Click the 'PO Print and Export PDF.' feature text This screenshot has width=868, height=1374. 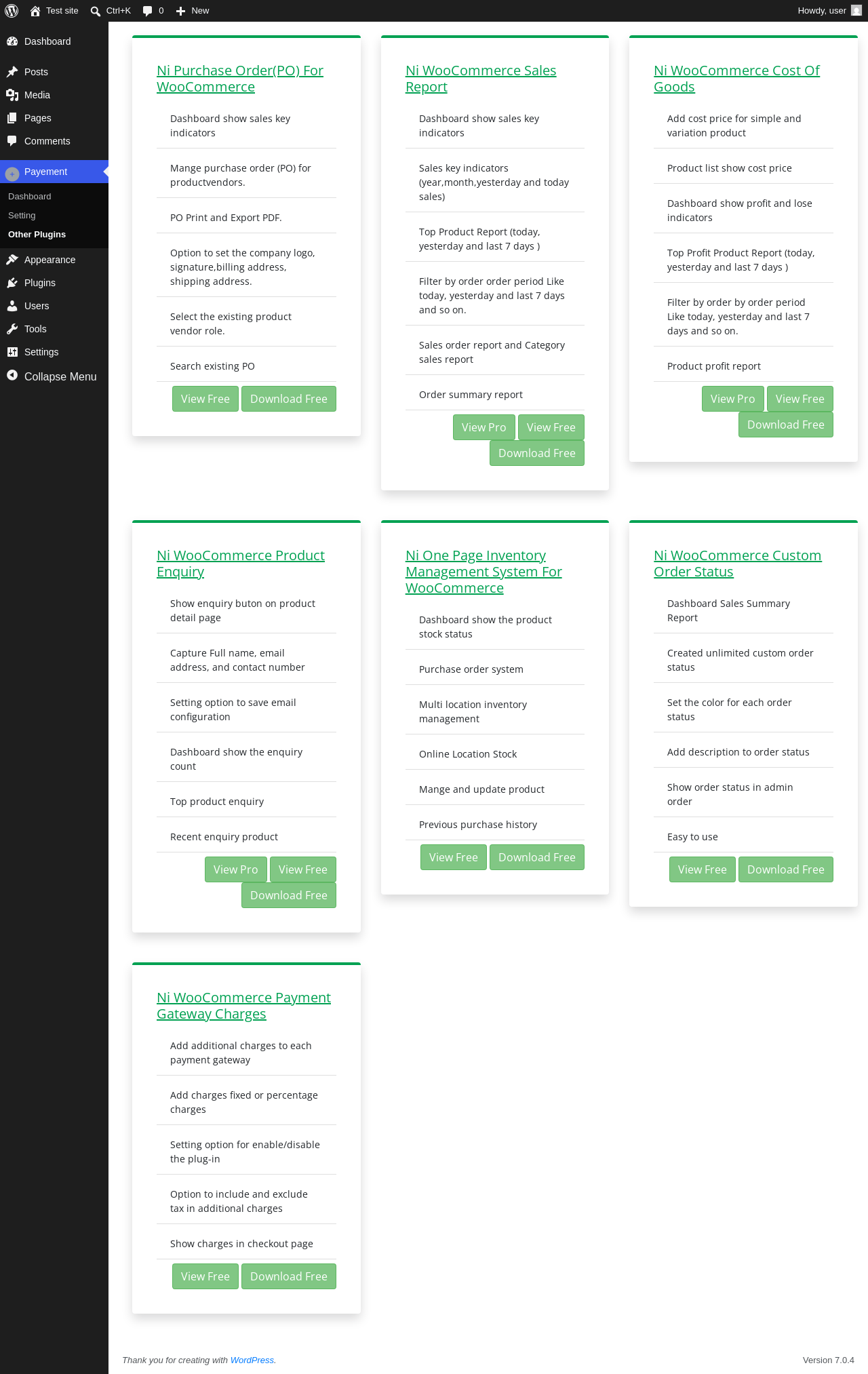point(226,218)
